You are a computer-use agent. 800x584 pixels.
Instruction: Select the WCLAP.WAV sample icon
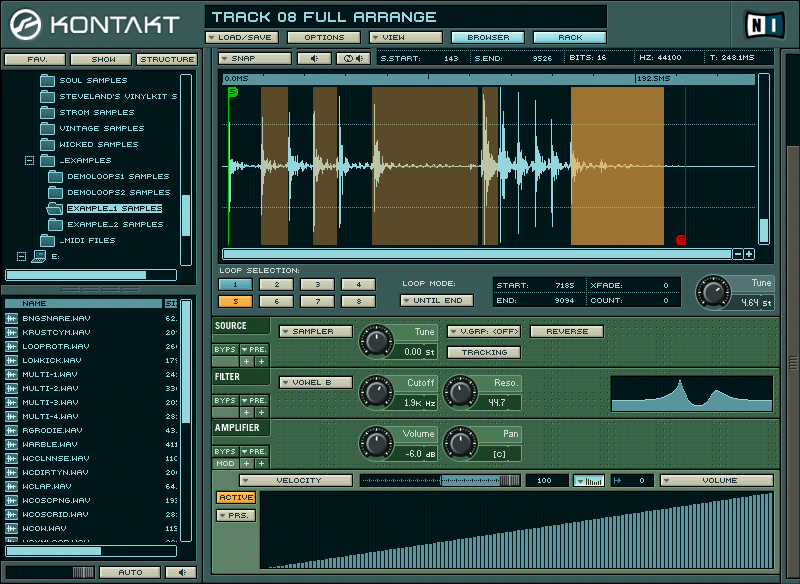click(11, 487)
